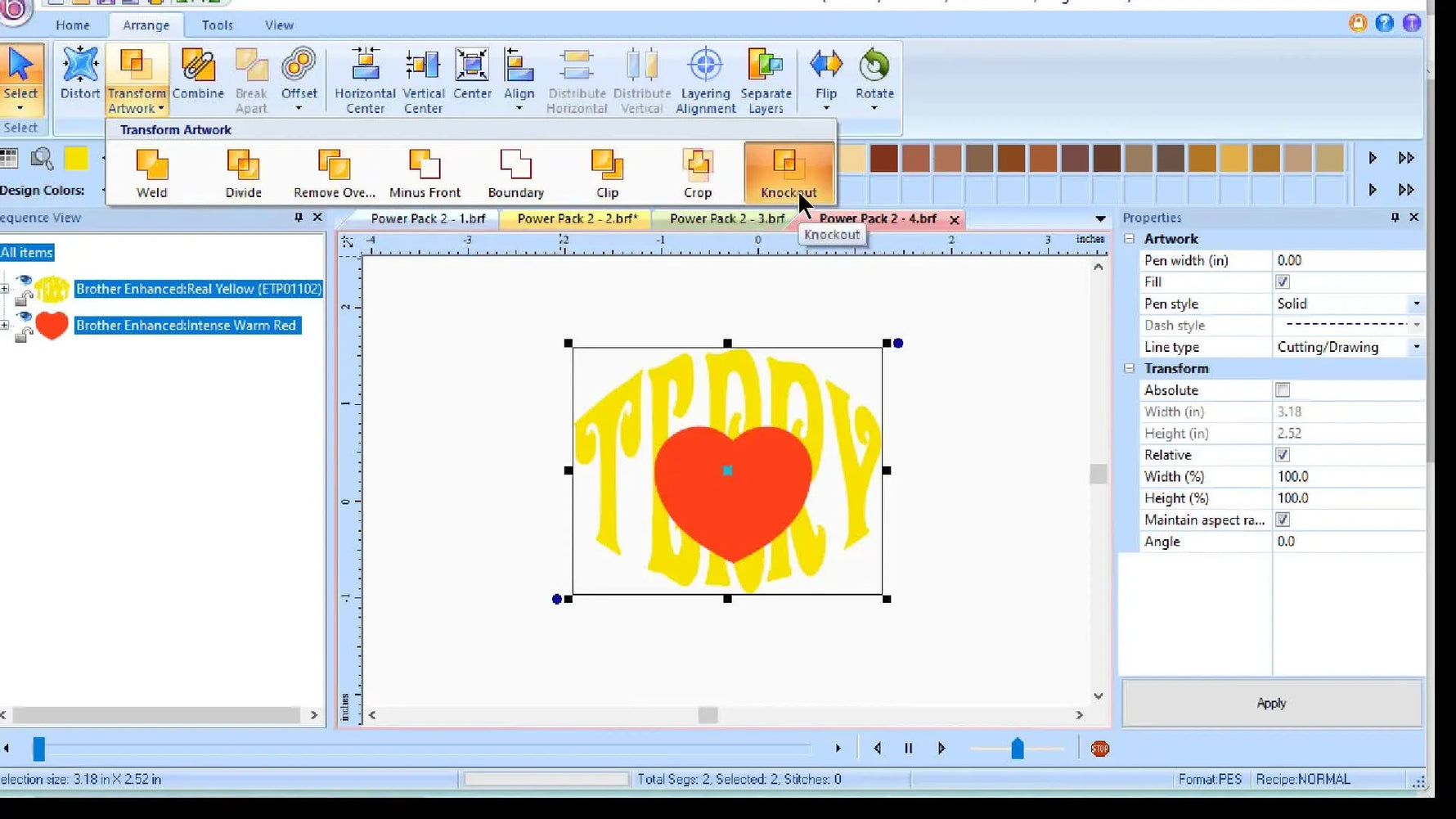Collapse the Artwork section
The width and height of the screenshot is (1456, 819).
[x=1130, y=239]
